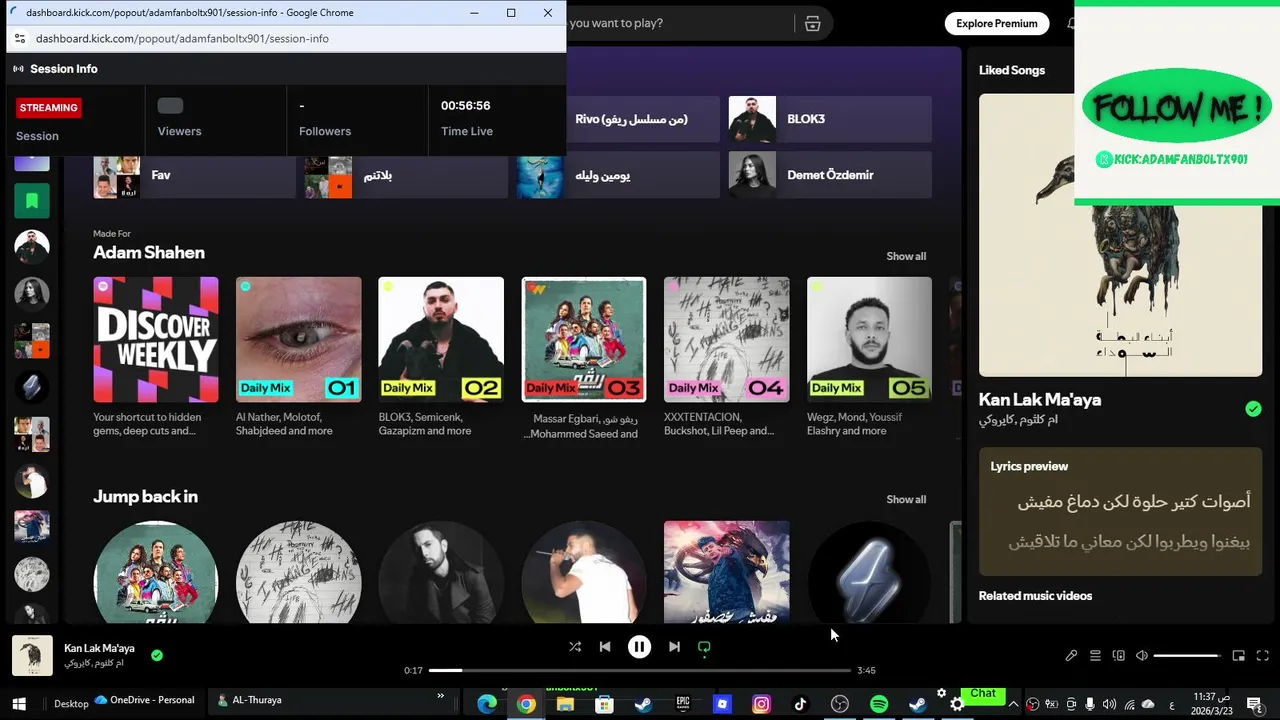
Task: Switch to OBS Studio in the taskbar
Action: click(840, 704)
